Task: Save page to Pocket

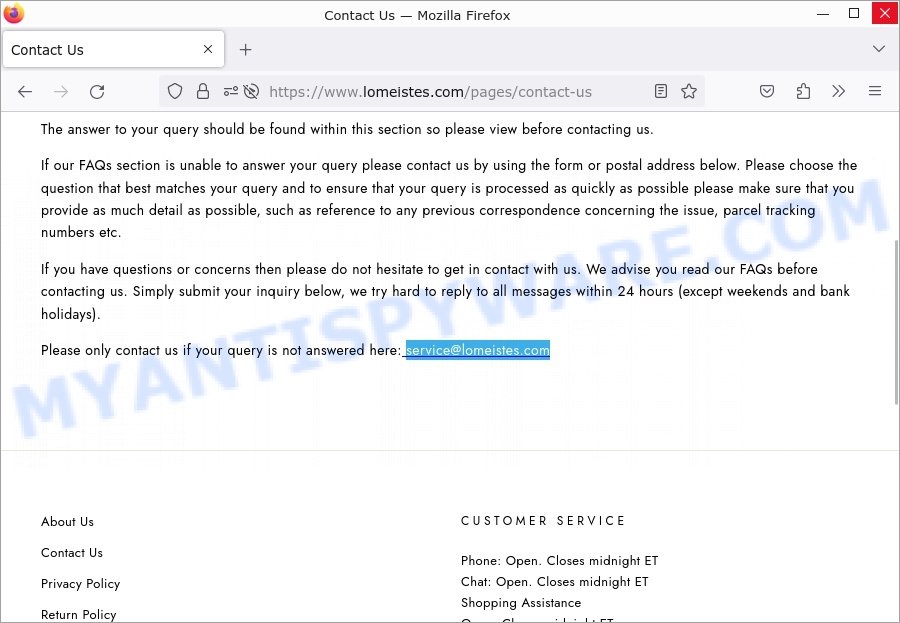Action: 767,91
